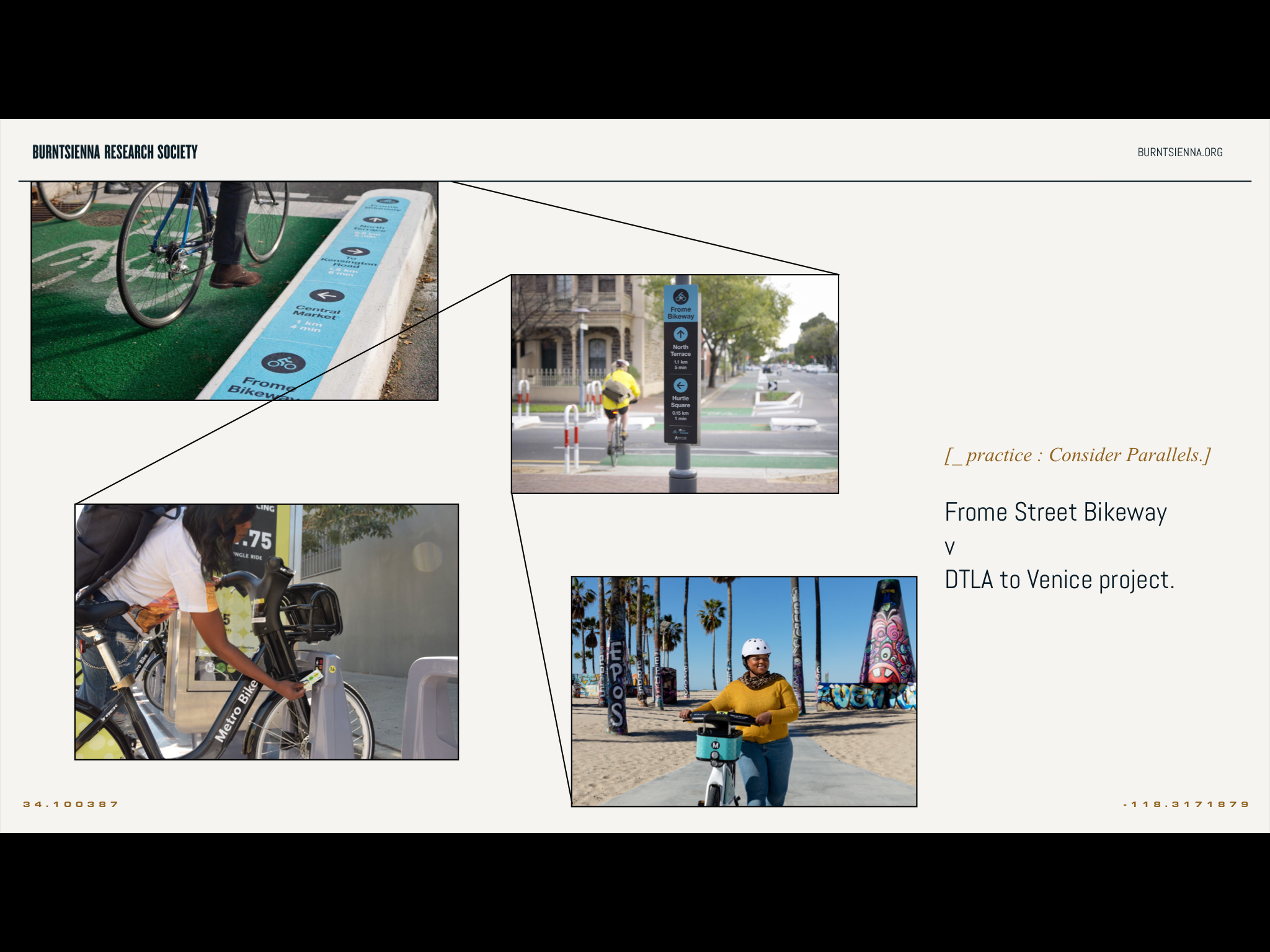Image resolution: width=1270 pixels, height=952 pixels.
Task: Click the 'practice : Consider Parallels' italic heading
Action: [x=1077, y=455]
